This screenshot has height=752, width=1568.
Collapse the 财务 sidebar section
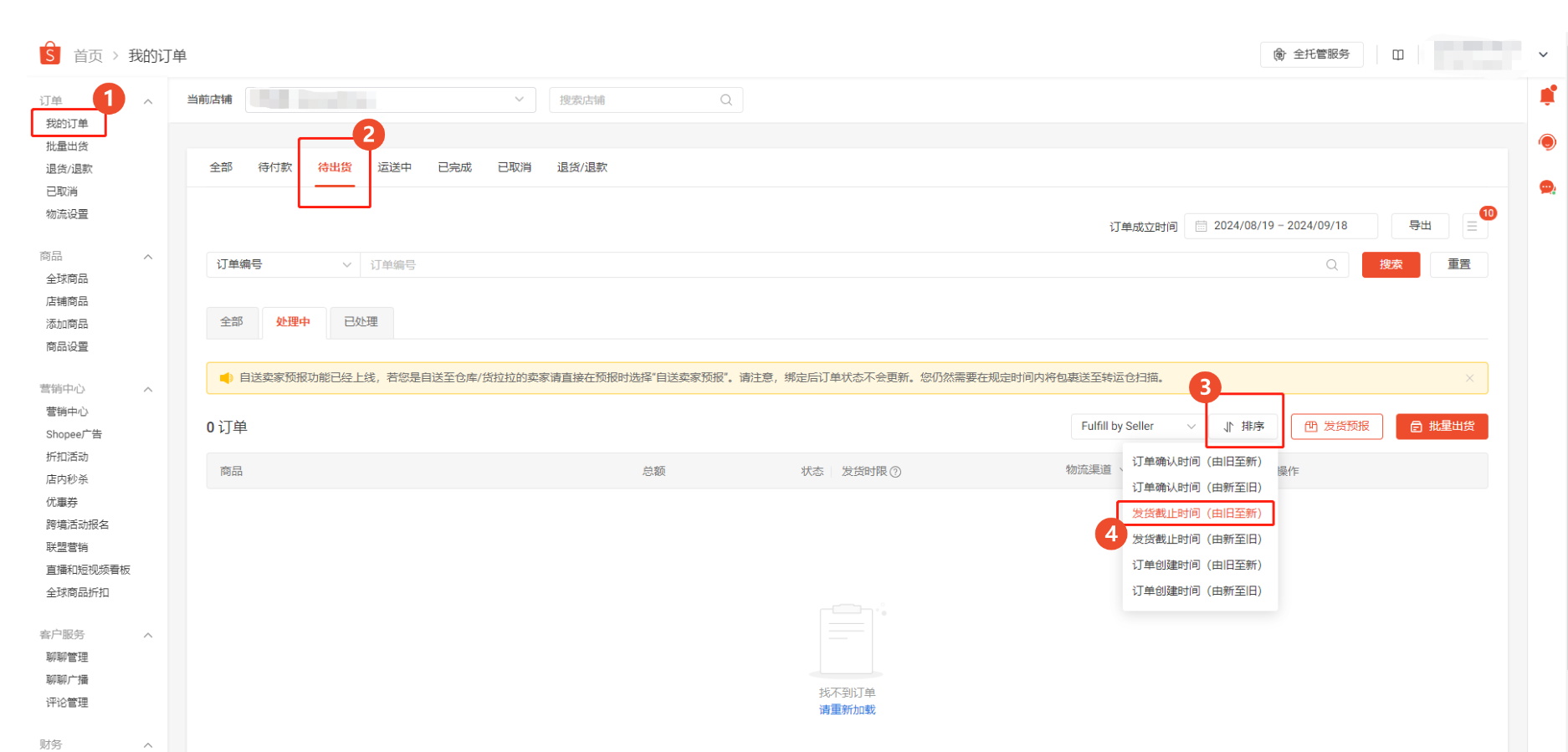pyautogui.click(x=148, y=744)
